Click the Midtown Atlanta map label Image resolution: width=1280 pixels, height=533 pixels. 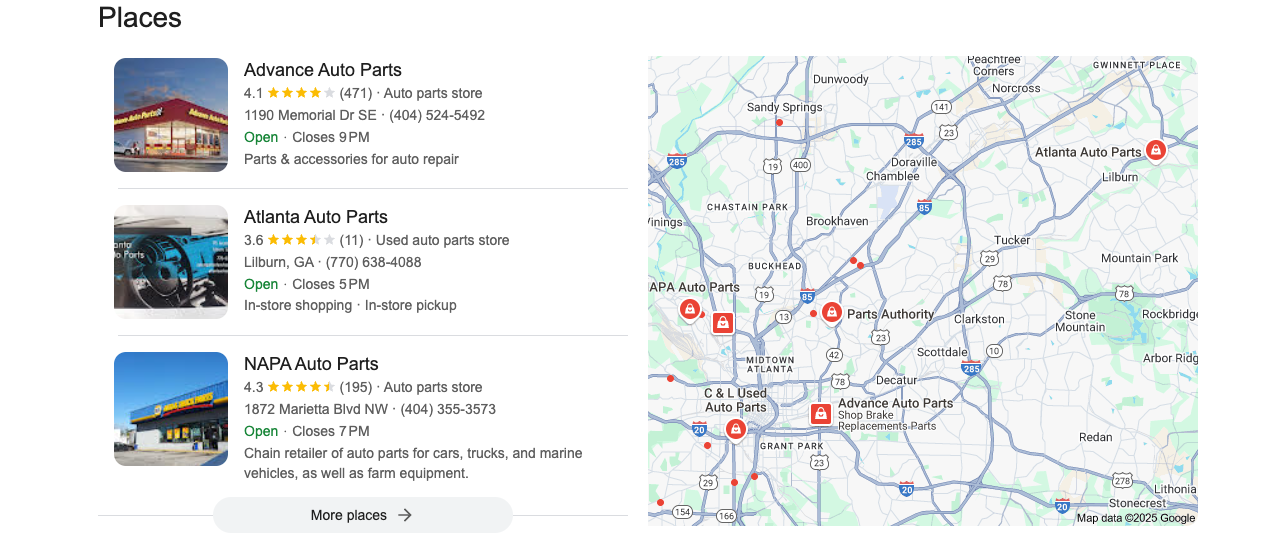coord(770,364)
